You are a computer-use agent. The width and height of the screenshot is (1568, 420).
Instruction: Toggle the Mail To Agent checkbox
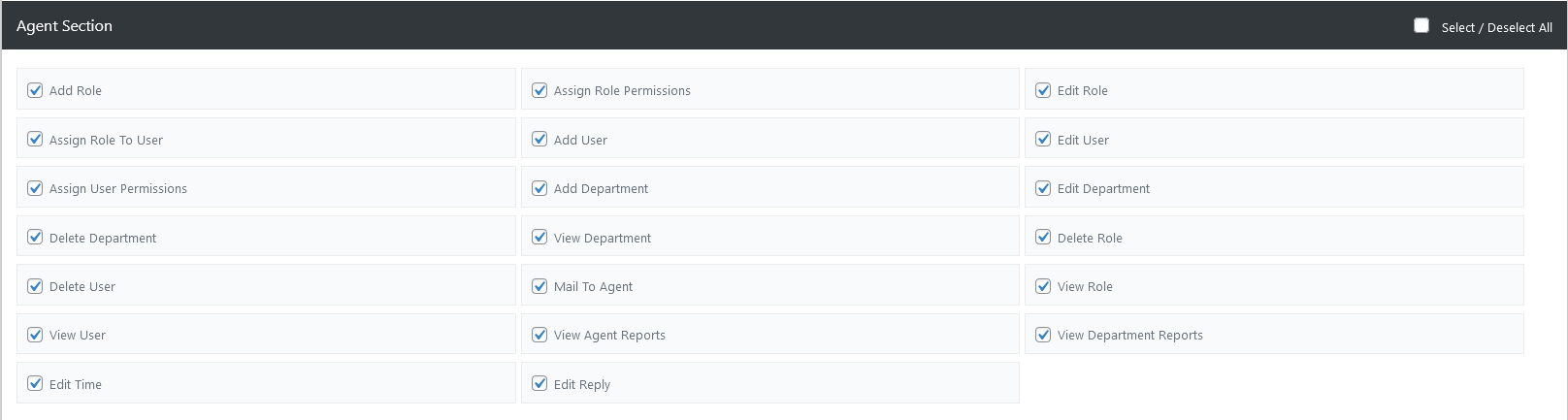pos(539,286)
